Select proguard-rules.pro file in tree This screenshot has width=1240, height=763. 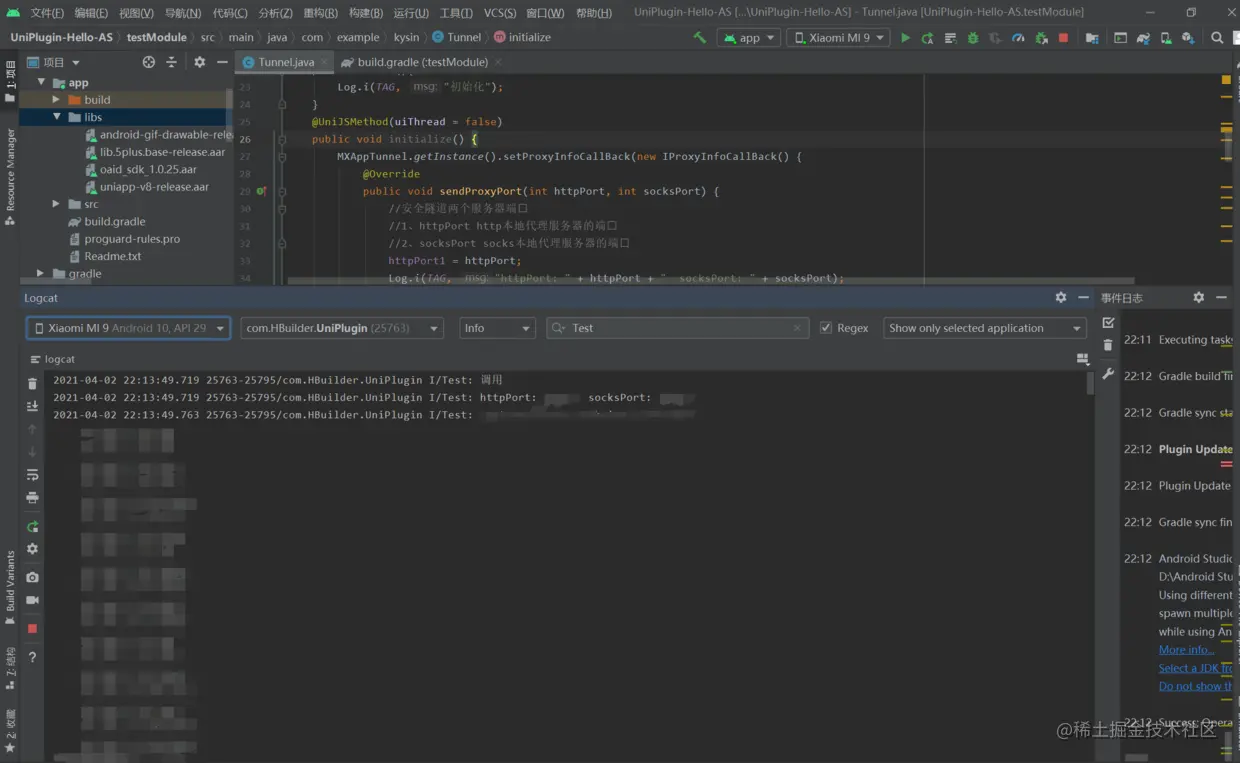pos(132,239)
